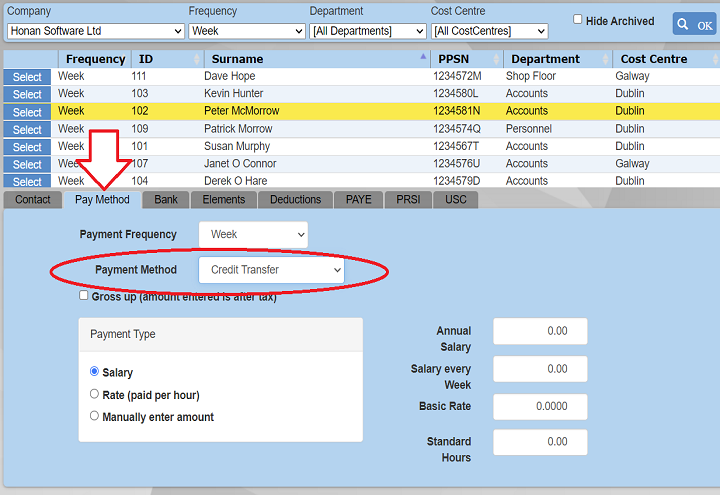Screen dimensions: 720x495
Task: Open the Company dropdown
Action: point(96,31)
